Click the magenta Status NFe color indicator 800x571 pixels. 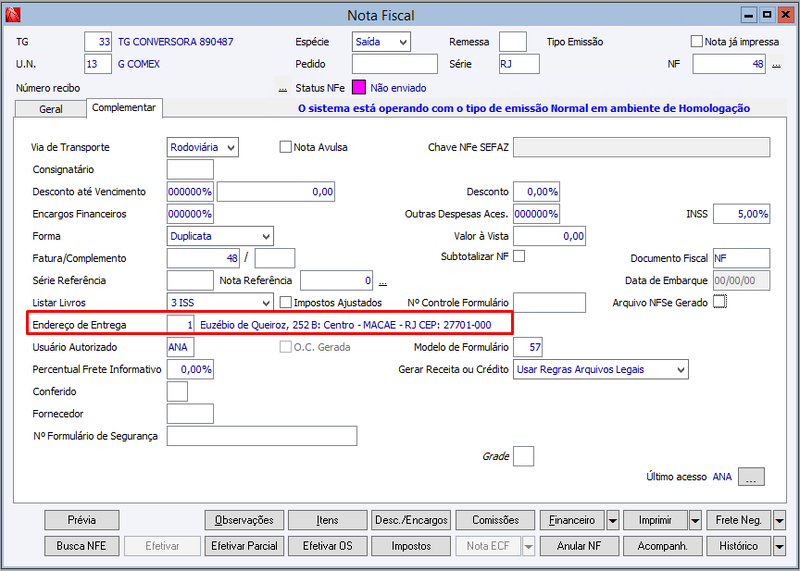point(359,88)
